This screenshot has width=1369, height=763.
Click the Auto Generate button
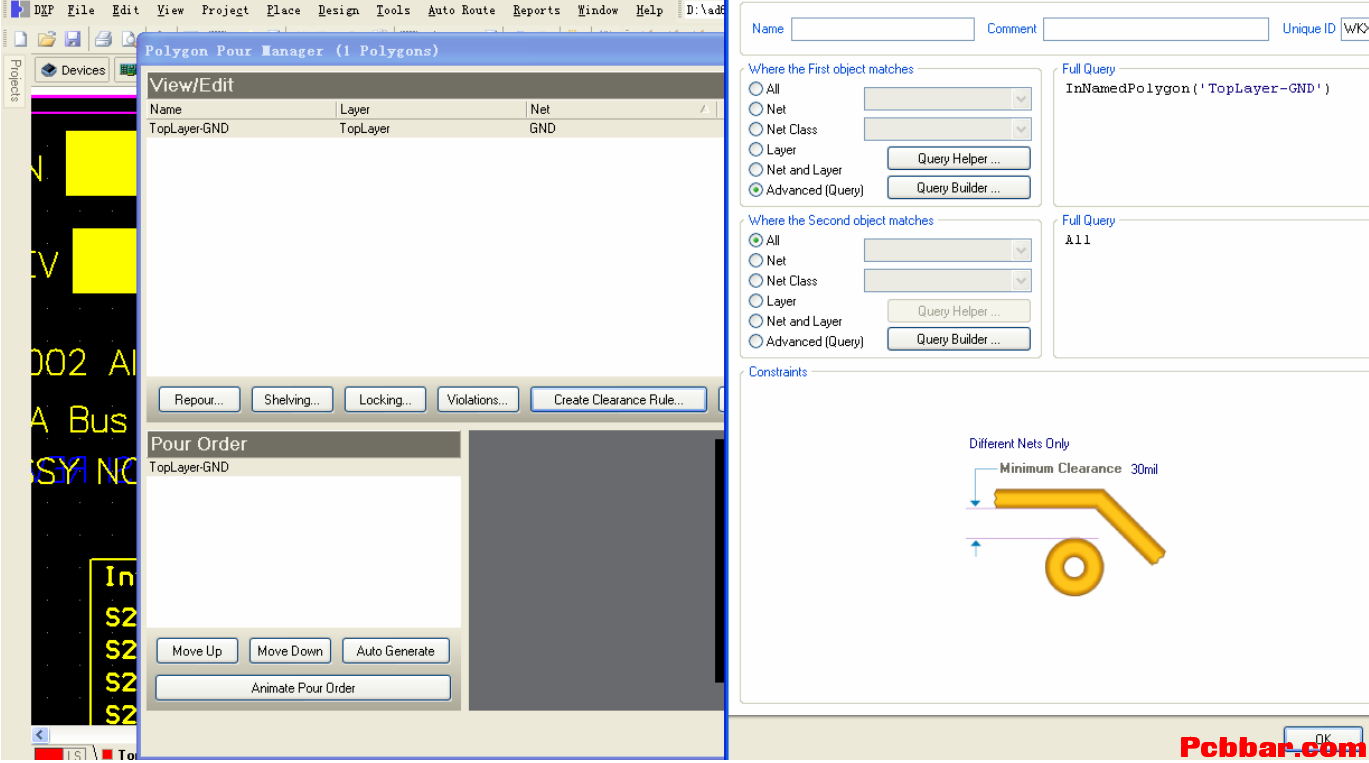(395, 651)
